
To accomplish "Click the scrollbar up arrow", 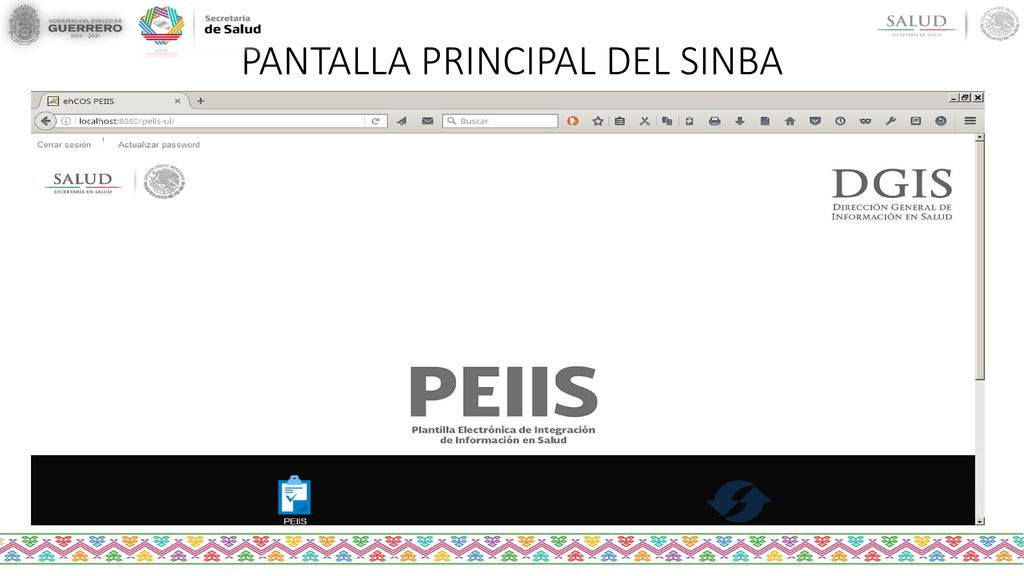I will pos(980,138).
